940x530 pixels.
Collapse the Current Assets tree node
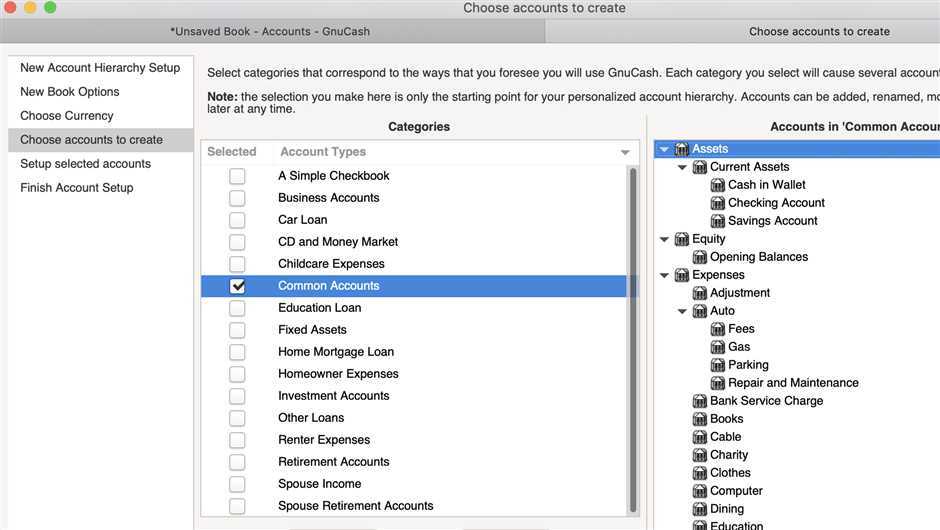click(x=682, y=167)
